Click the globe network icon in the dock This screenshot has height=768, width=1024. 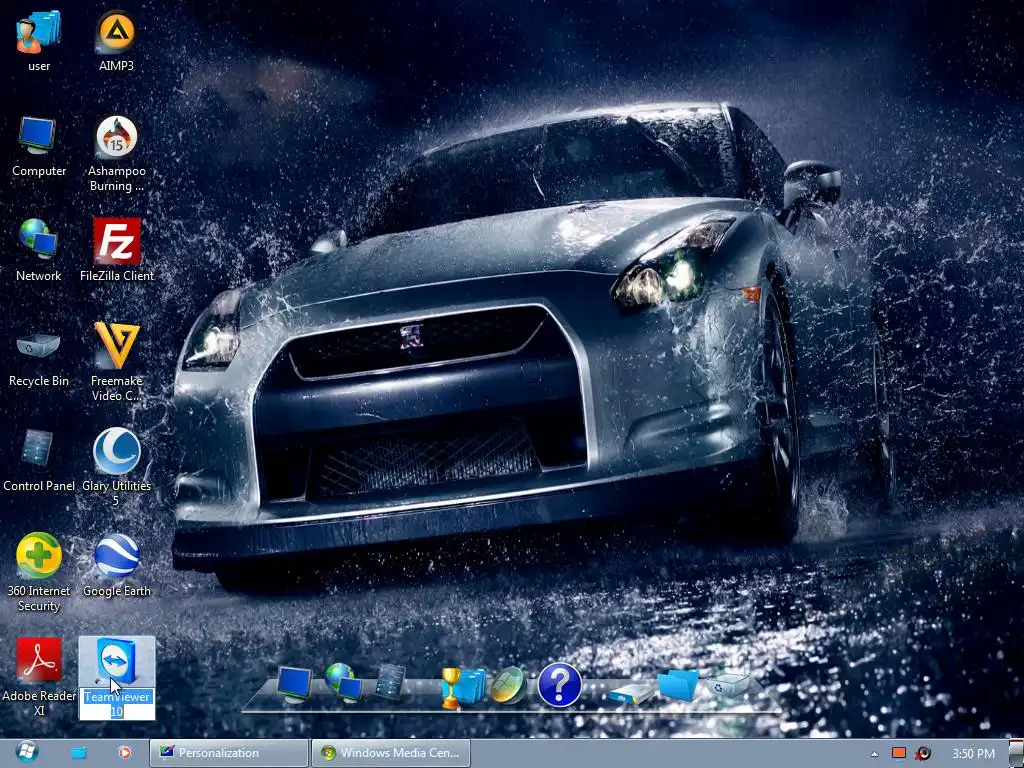point(343,682)
